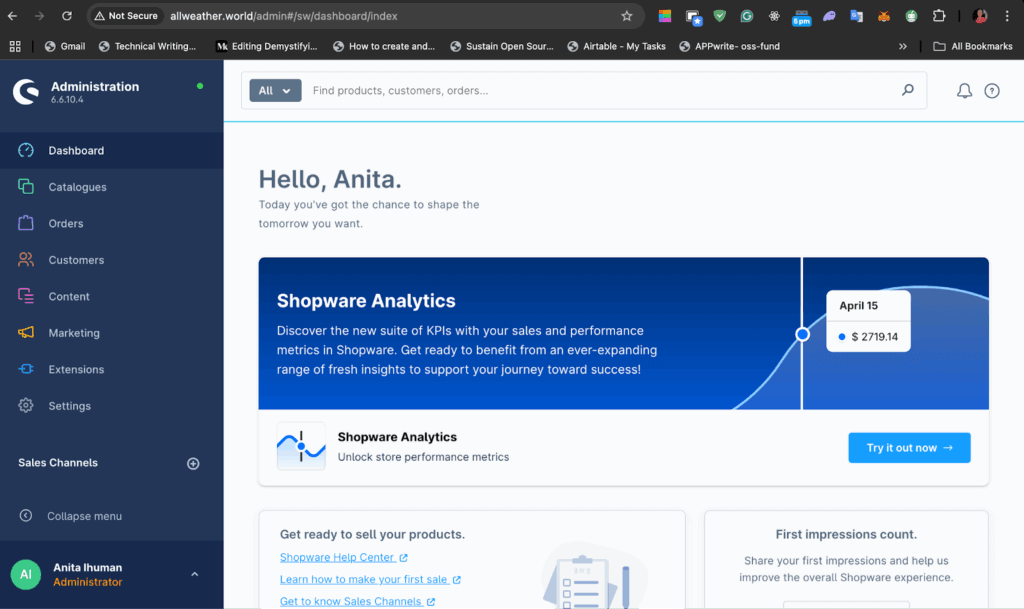Click the translate extension icon
This screenshot has width=1024, height=609.
[856, 16]
